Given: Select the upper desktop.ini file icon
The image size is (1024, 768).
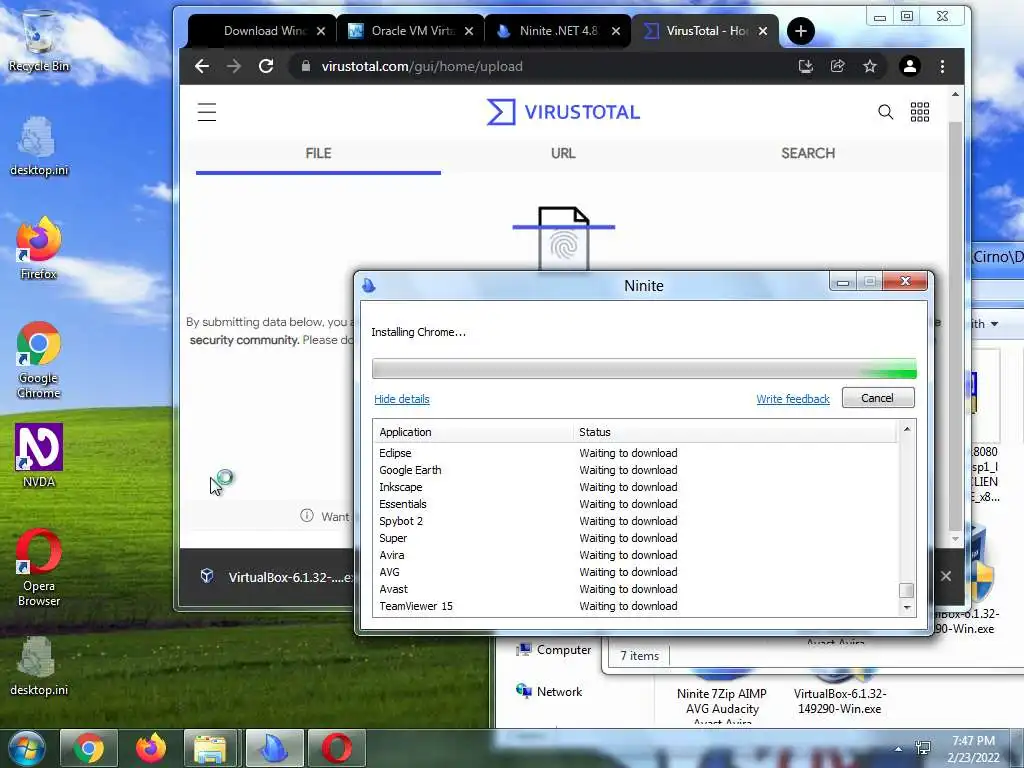Looking at the screenshot, I should pos(39,146).
